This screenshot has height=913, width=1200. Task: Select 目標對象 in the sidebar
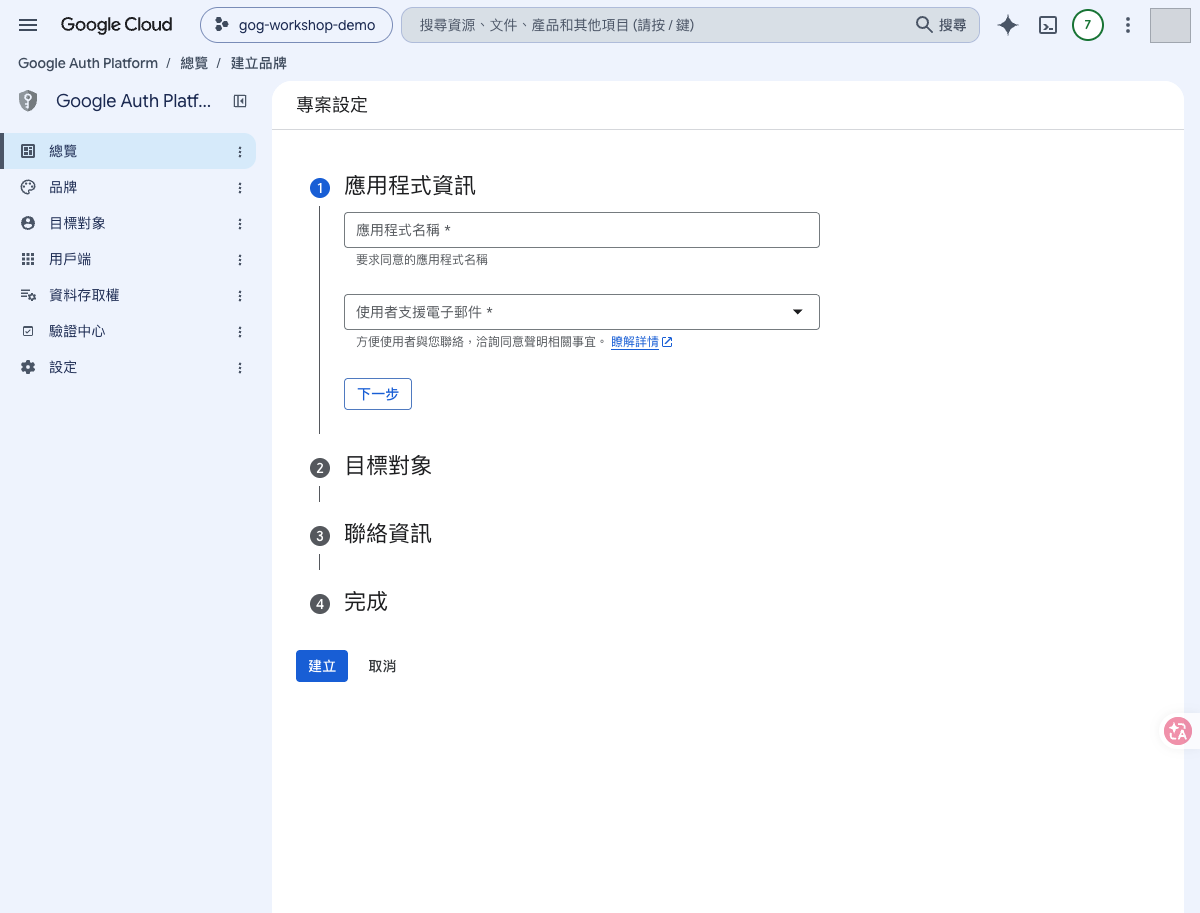pos(128,223)
